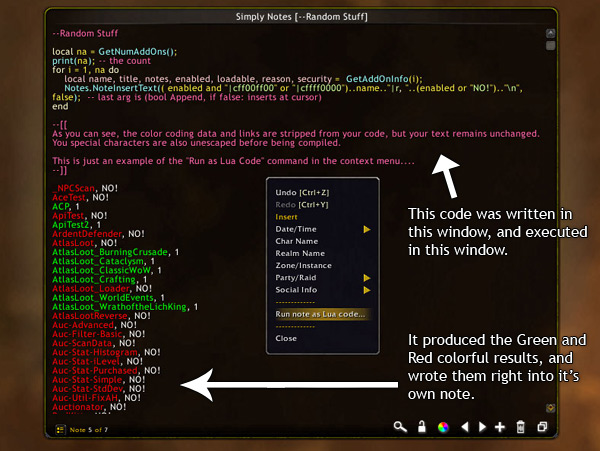This screenshot has height=451, width=600.
Task: Click the for i = 1, na do line
Action: click(x=85, y=70)
